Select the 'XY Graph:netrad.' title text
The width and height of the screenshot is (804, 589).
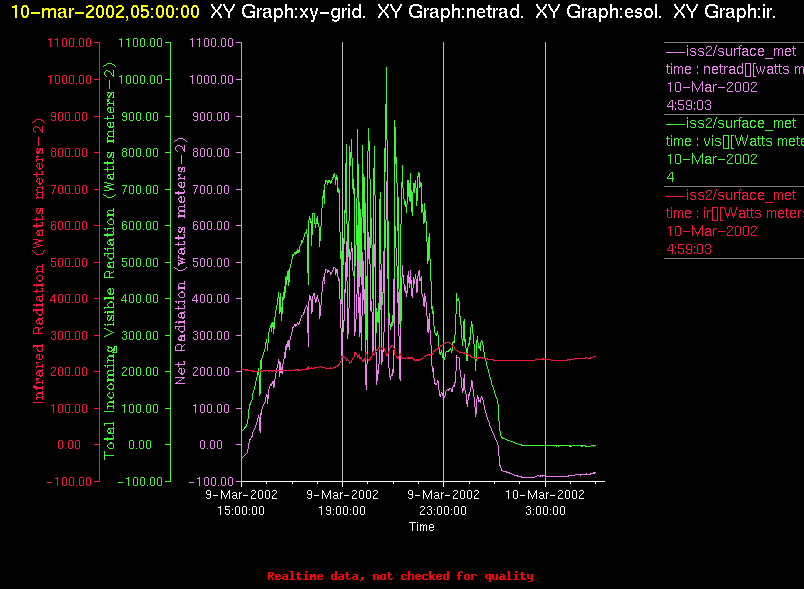point(451,11)
